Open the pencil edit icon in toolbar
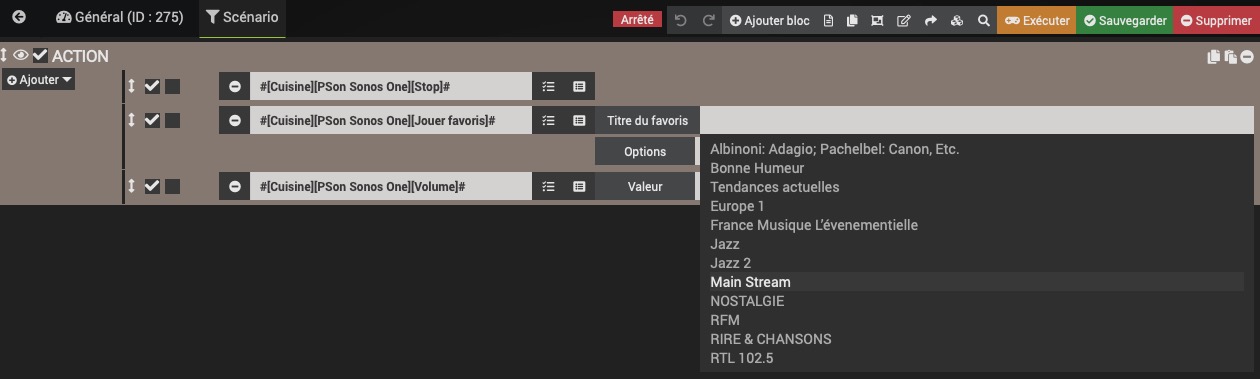1260x379 pixels. click(x=903, y=20)
